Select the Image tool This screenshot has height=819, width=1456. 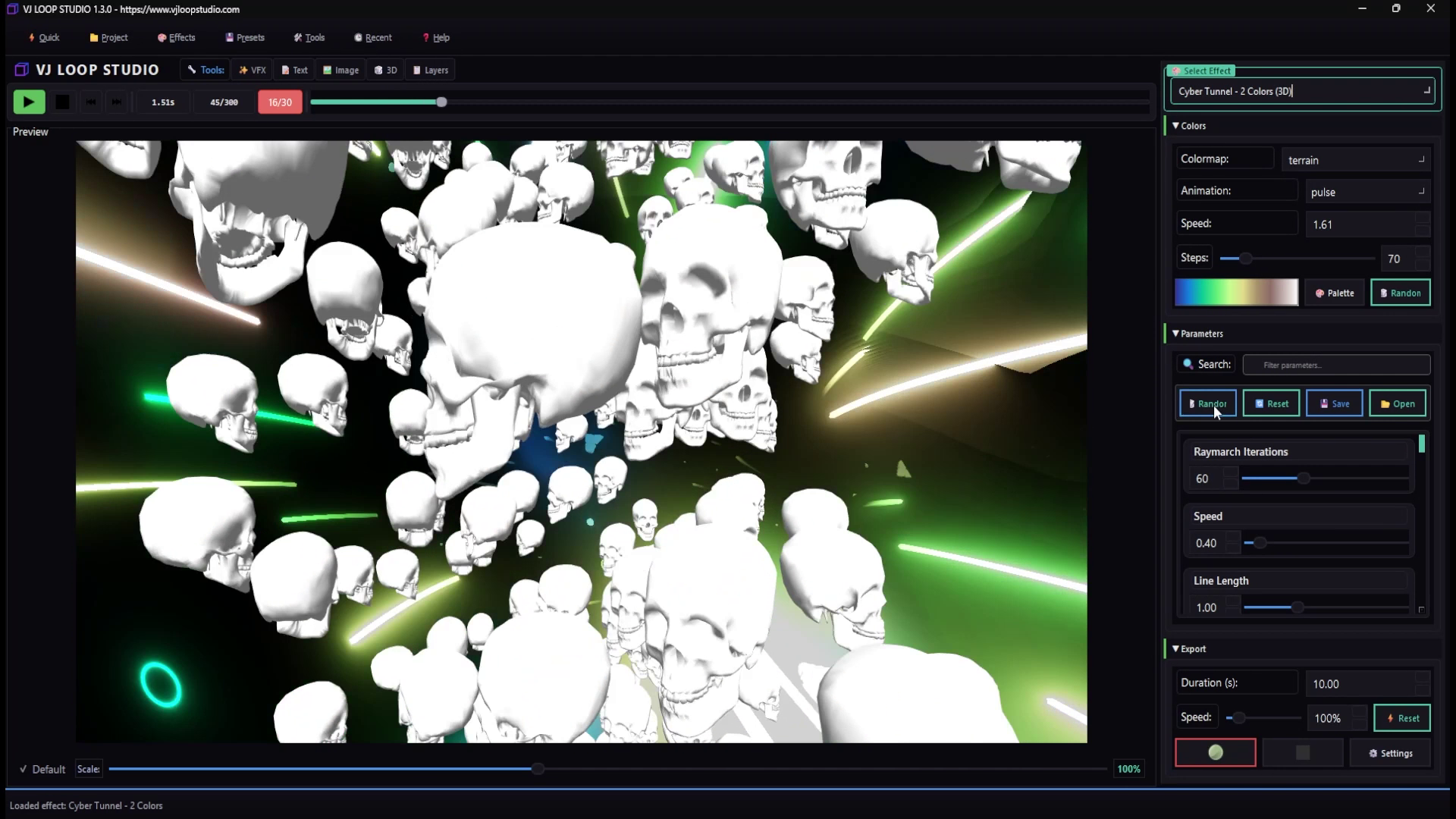pos(340,69)
